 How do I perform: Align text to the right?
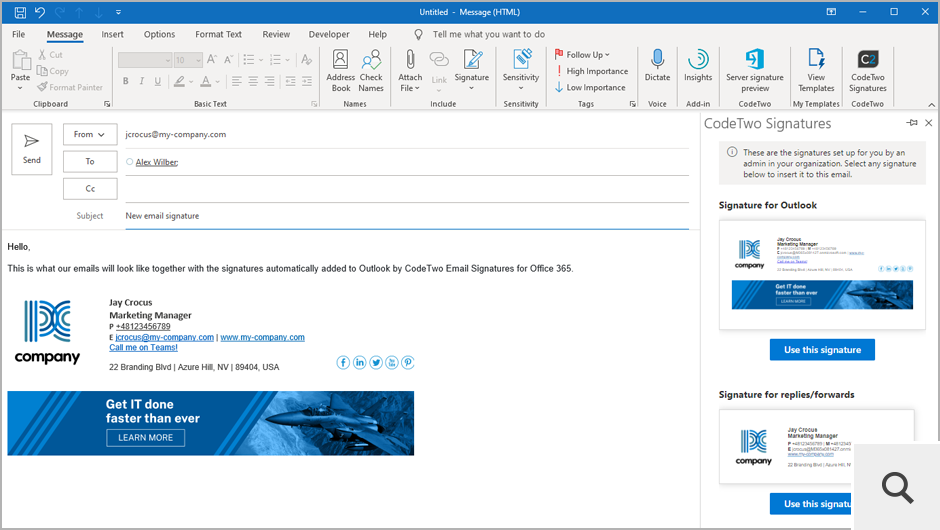click(269, 81)
